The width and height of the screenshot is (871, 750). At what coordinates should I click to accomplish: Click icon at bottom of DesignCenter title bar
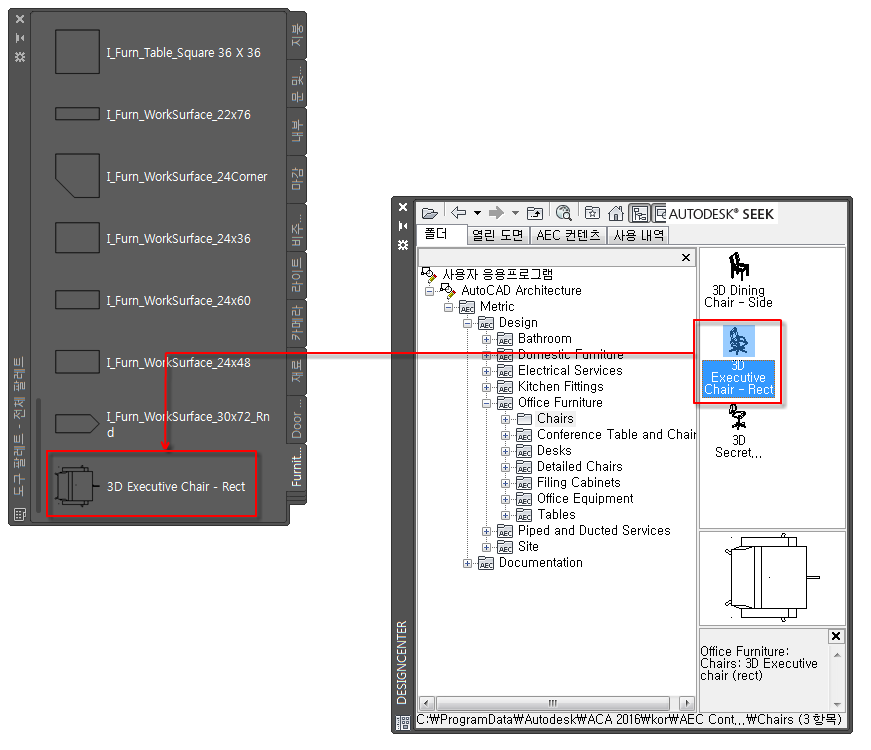[403, 722]
